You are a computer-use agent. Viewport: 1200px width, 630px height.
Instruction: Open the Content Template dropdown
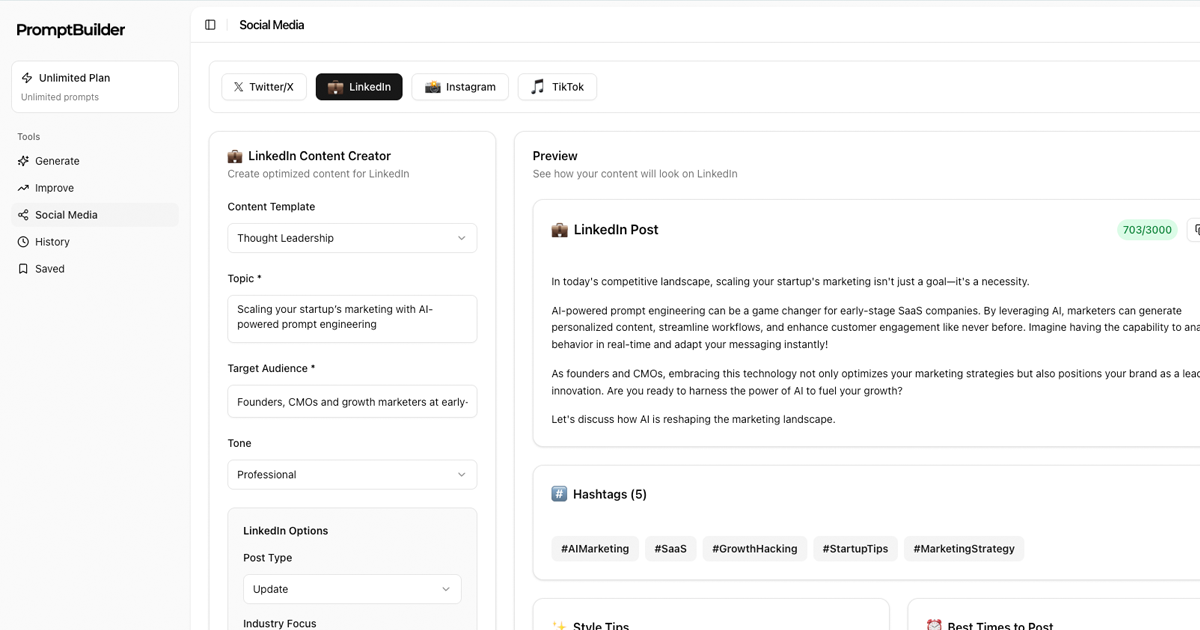click(x=352, y=238)
